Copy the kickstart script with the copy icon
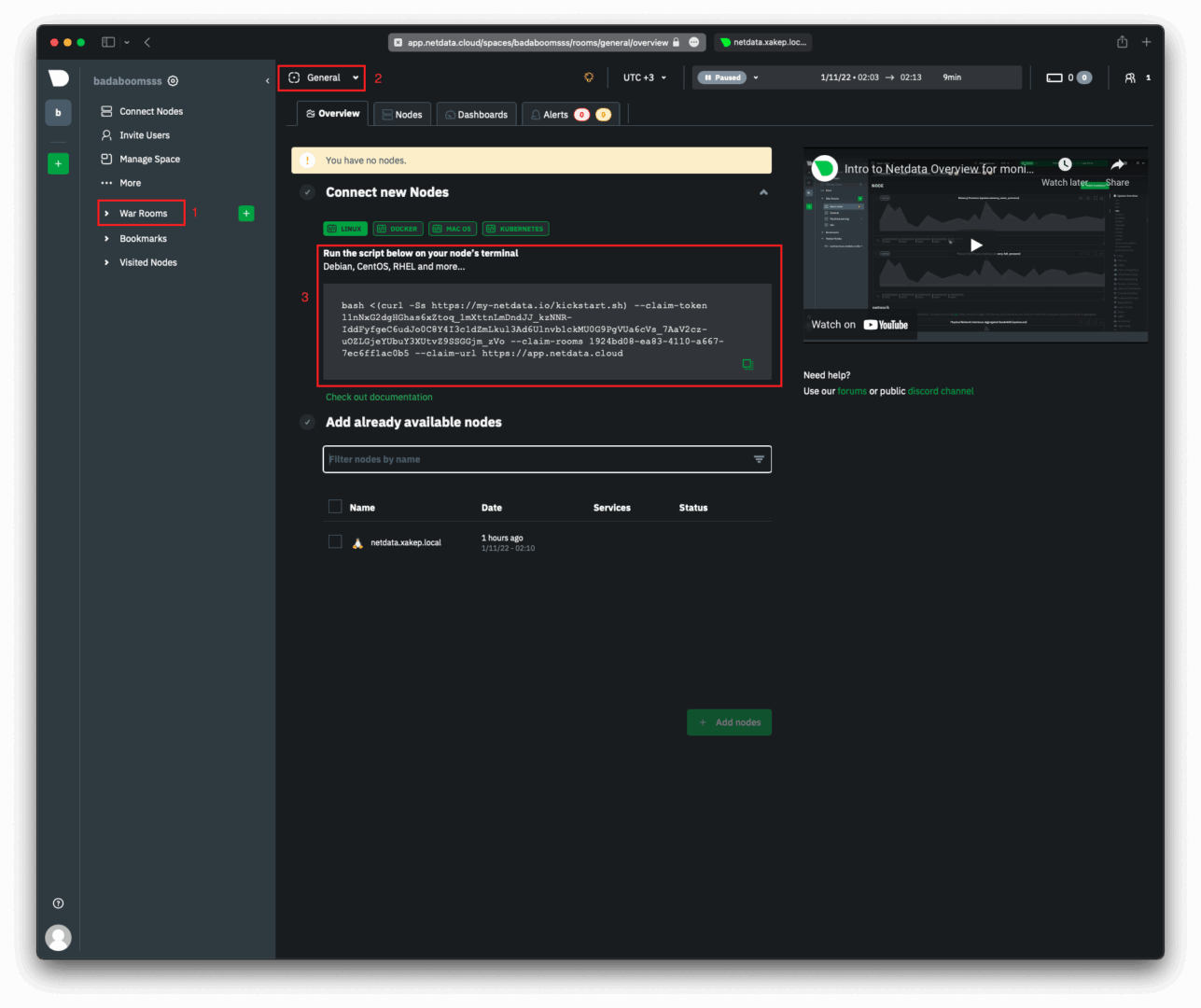 (x=747, y=364)
